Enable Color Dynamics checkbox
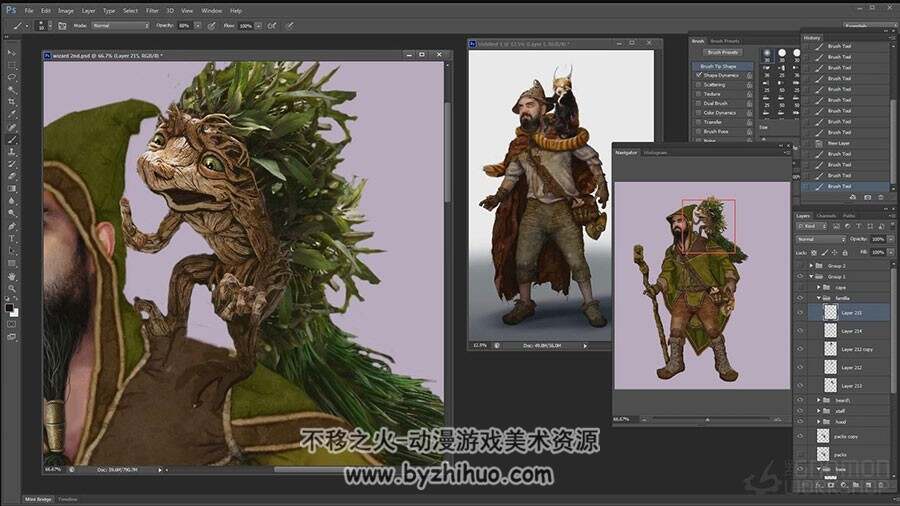The width and height of the screenshot is (900, 506). coord(699,112)
